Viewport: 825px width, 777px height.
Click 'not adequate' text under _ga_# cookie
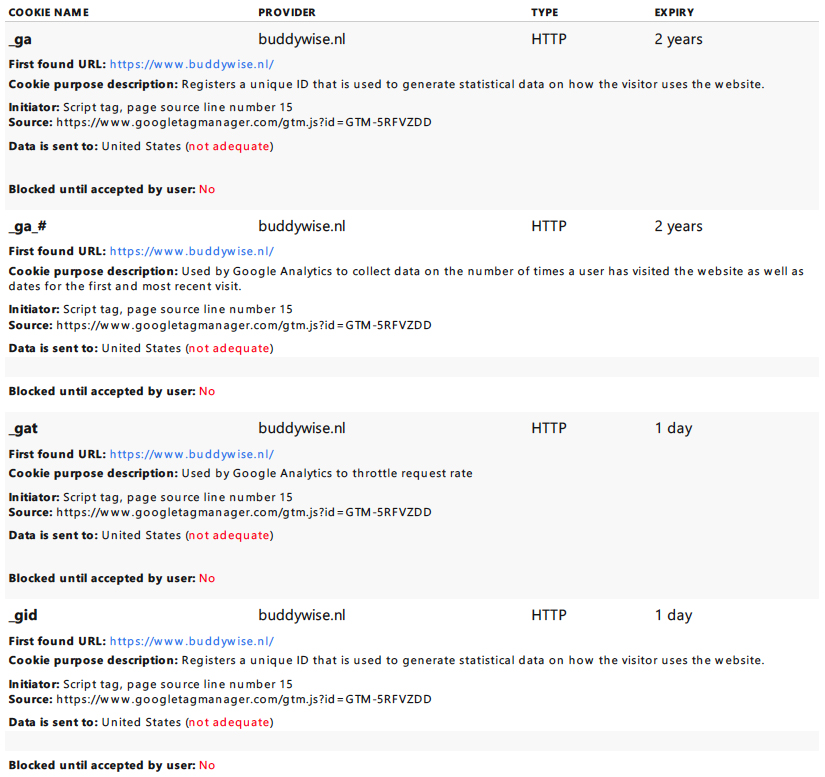[x=229, y=348]
